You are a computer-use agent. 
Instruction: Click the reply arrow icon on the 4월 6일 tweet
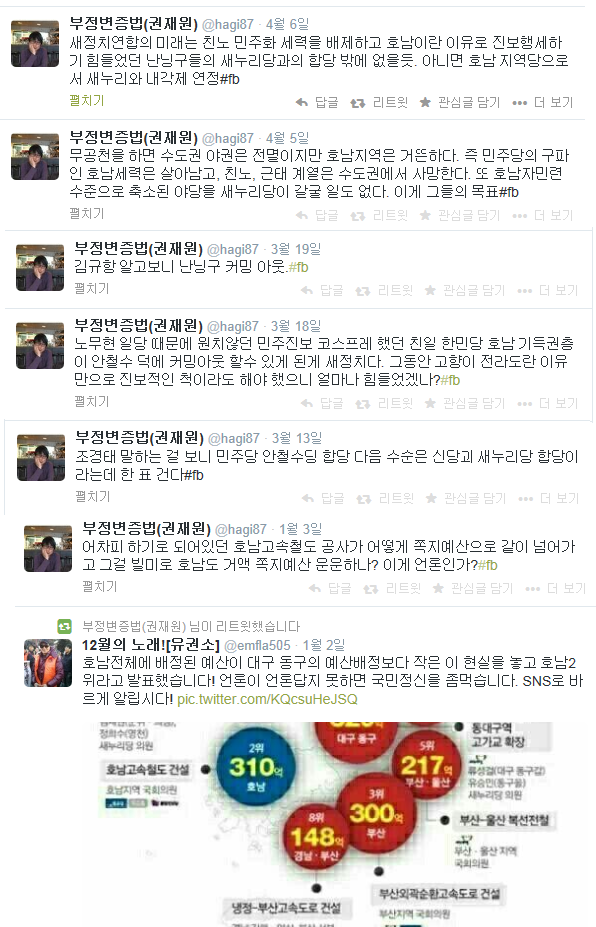click(302, 103)
